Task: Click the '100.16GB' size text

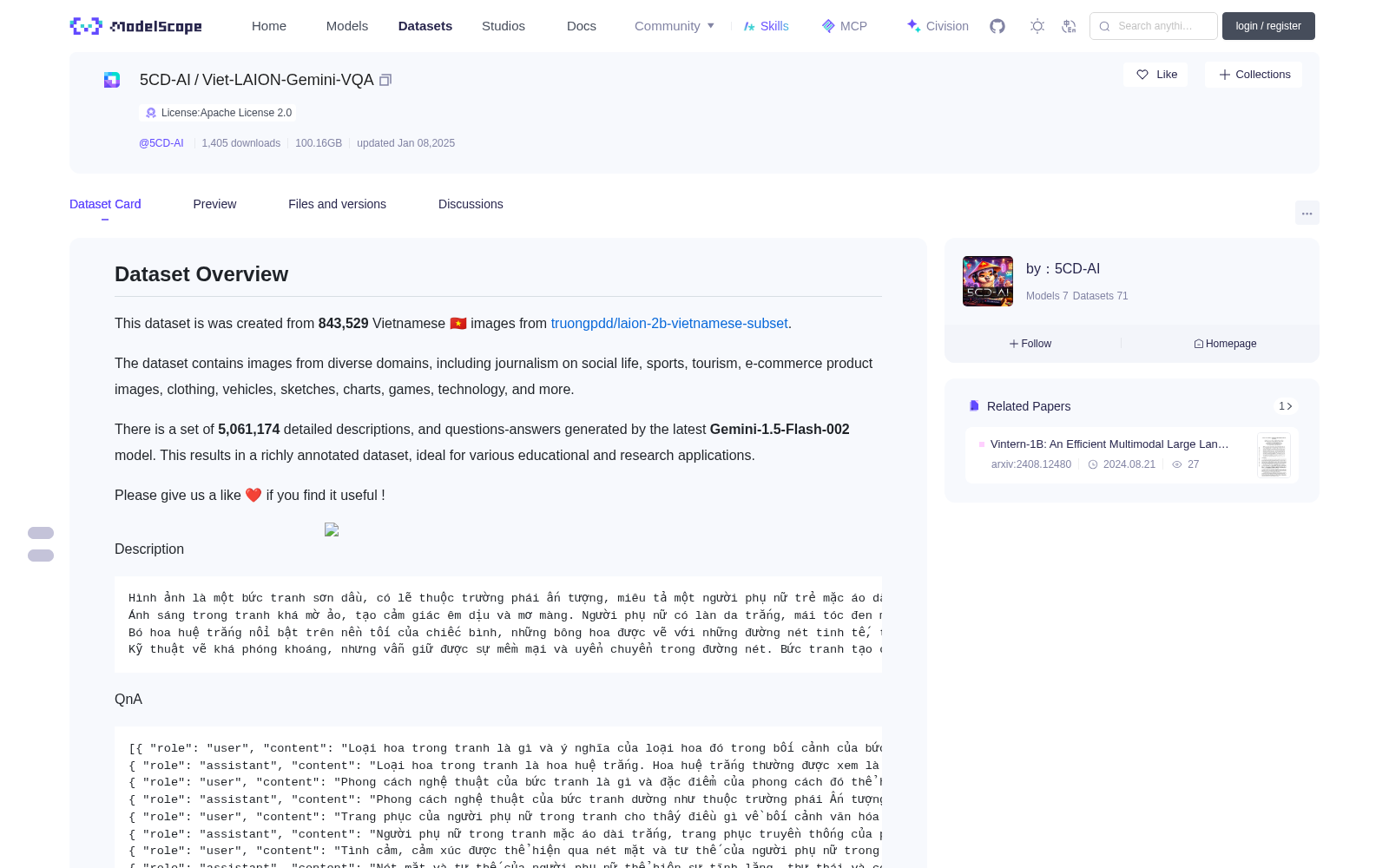Action: point(319,143)
